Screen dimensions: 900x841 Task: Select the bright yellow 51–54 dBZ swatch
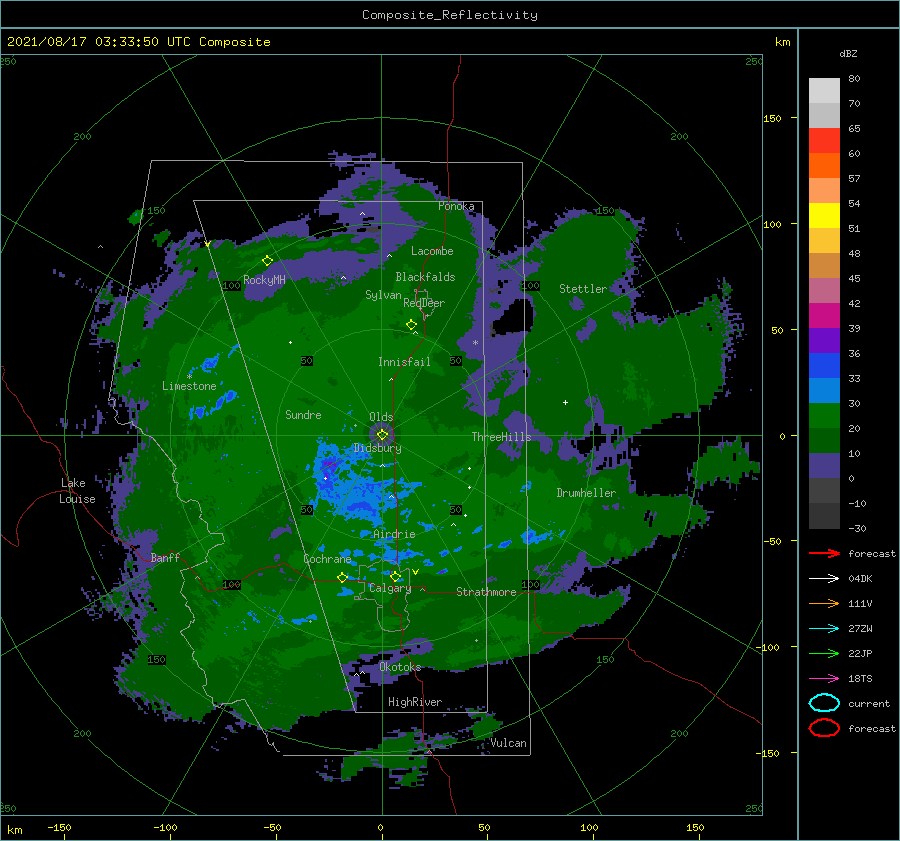(x=824, y=216)
